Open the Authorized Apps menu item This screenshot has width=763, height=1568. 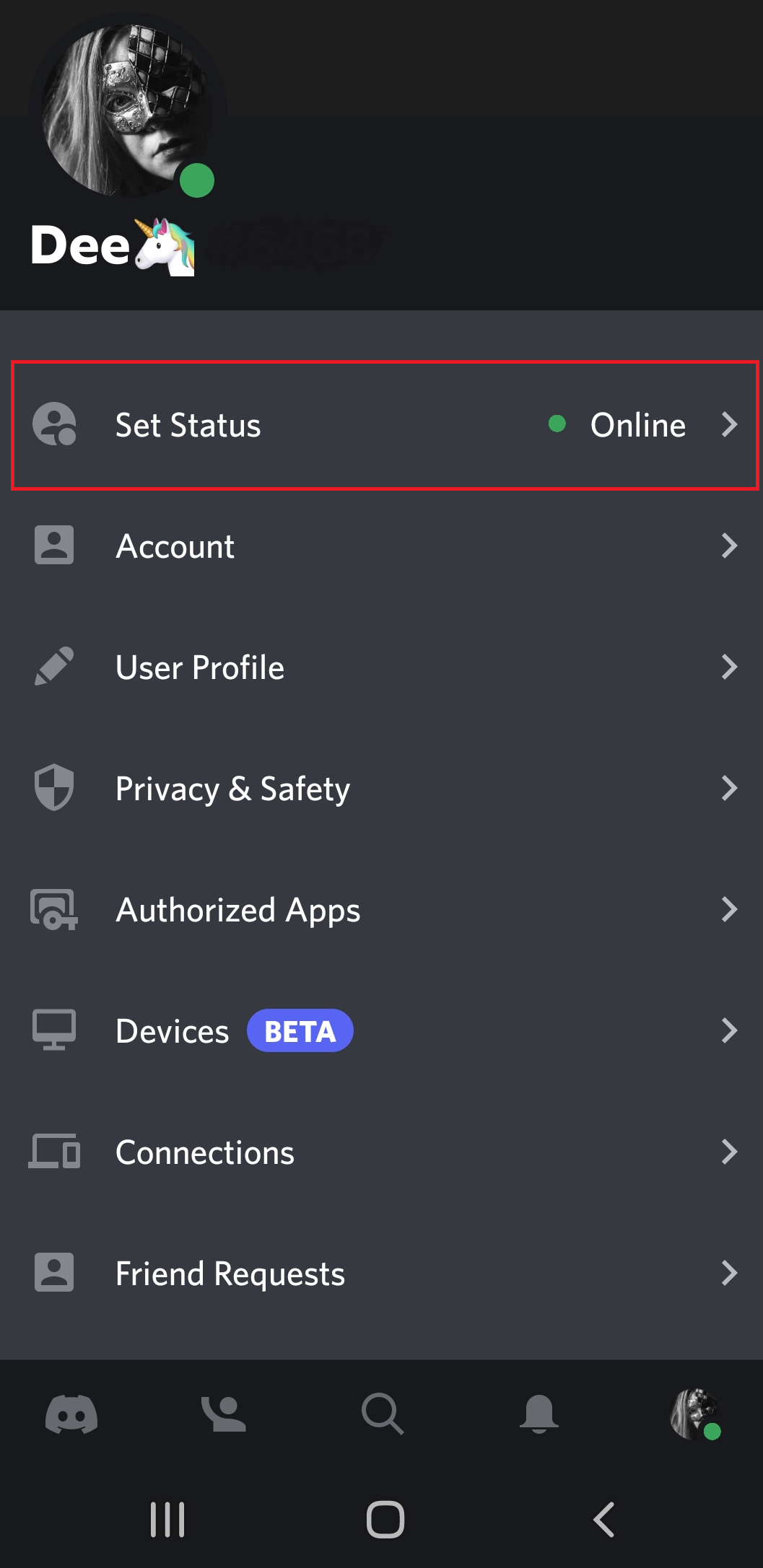238,909
